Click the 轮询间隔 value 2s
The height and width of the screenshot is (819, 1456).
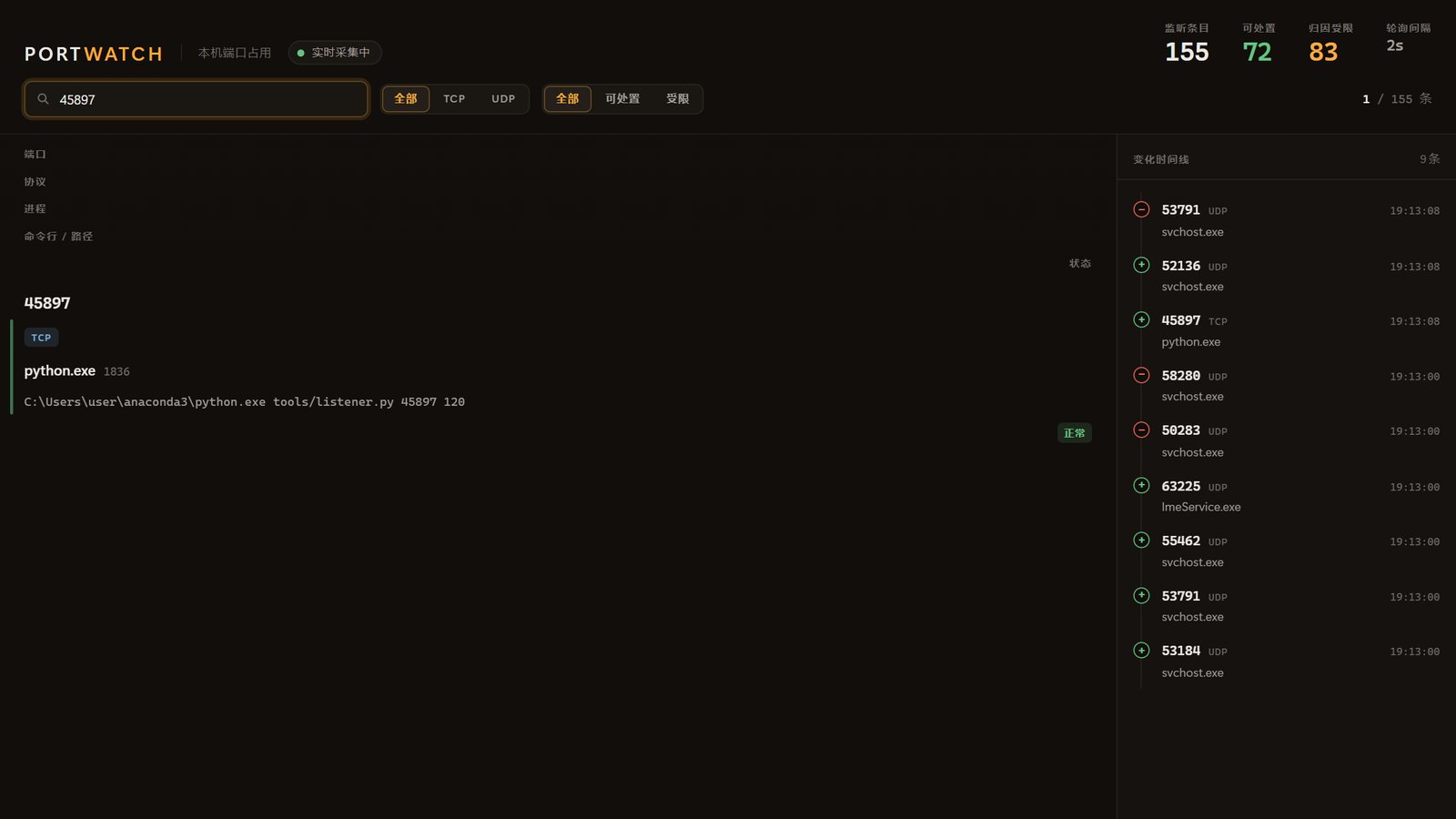(1395, 45)
